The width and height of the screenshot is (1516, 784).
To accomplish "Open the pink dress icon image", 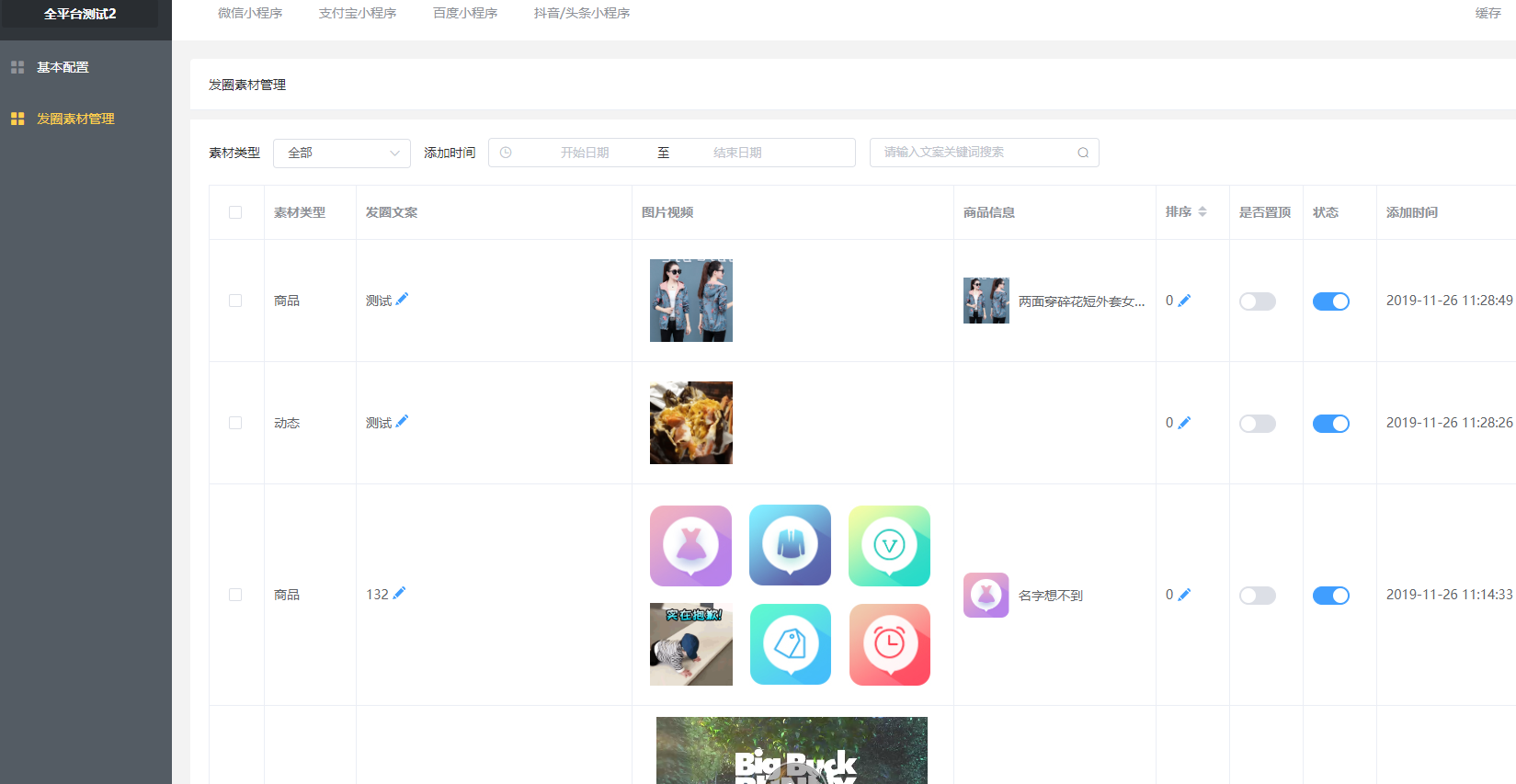I will coord(690,545).
